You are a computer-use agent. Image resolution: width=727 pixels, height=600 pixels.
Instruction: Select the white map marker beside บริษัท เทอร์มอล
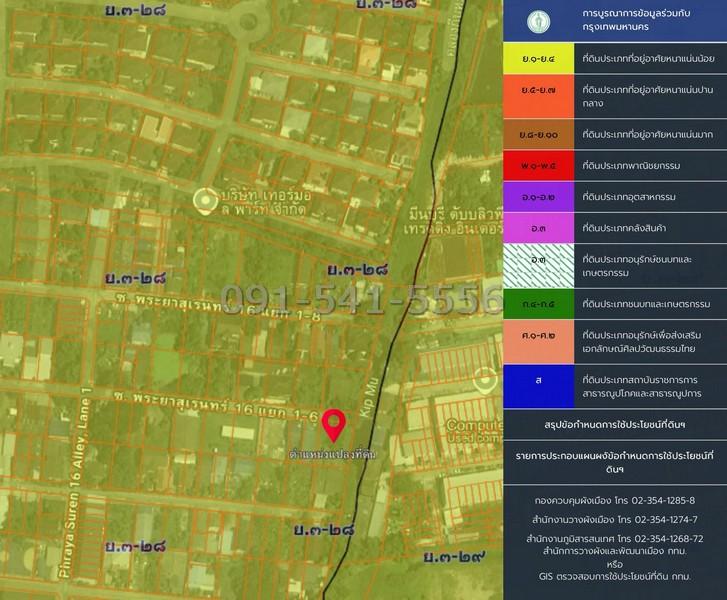(x=205, y=200)
